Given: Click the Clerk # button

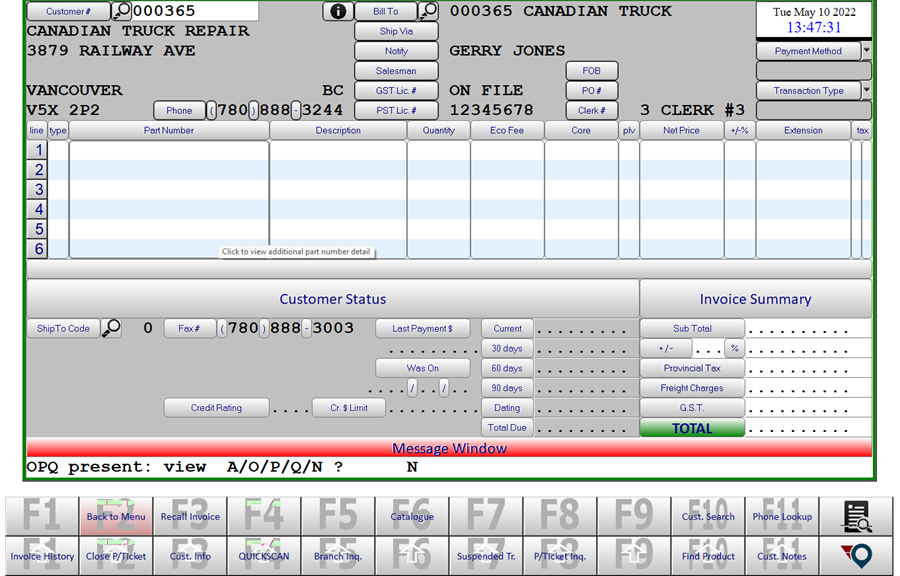Looking at the screenshot, I should coord(592,110).
